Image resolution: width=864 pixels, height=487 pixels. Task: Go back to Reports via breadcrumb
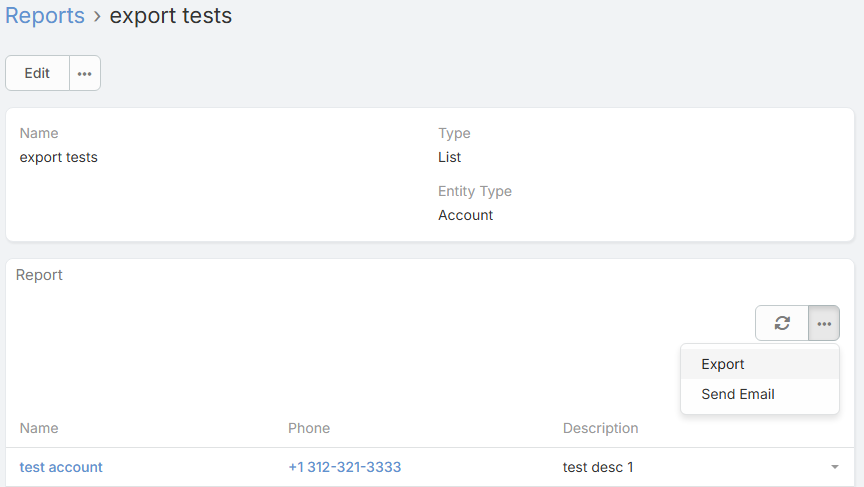click(45, 16)
